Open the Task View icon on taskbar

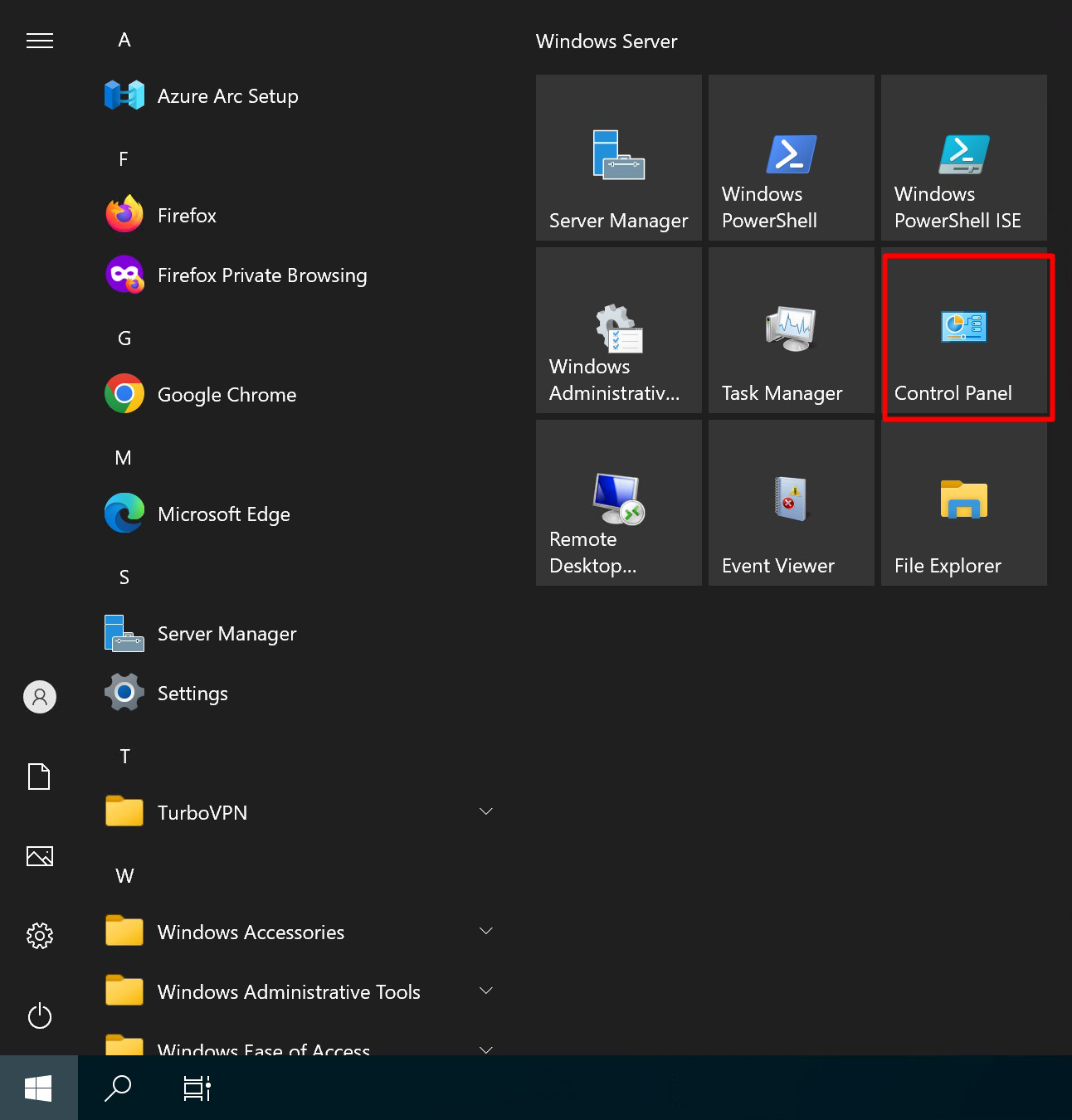tap(197, 1088)
